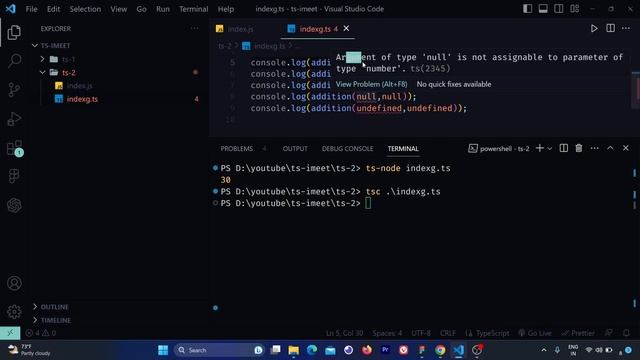Open the Terminal menu
The height and width of the screenshot is (360, 640).
pyautogui.click(x=193, y=9)
